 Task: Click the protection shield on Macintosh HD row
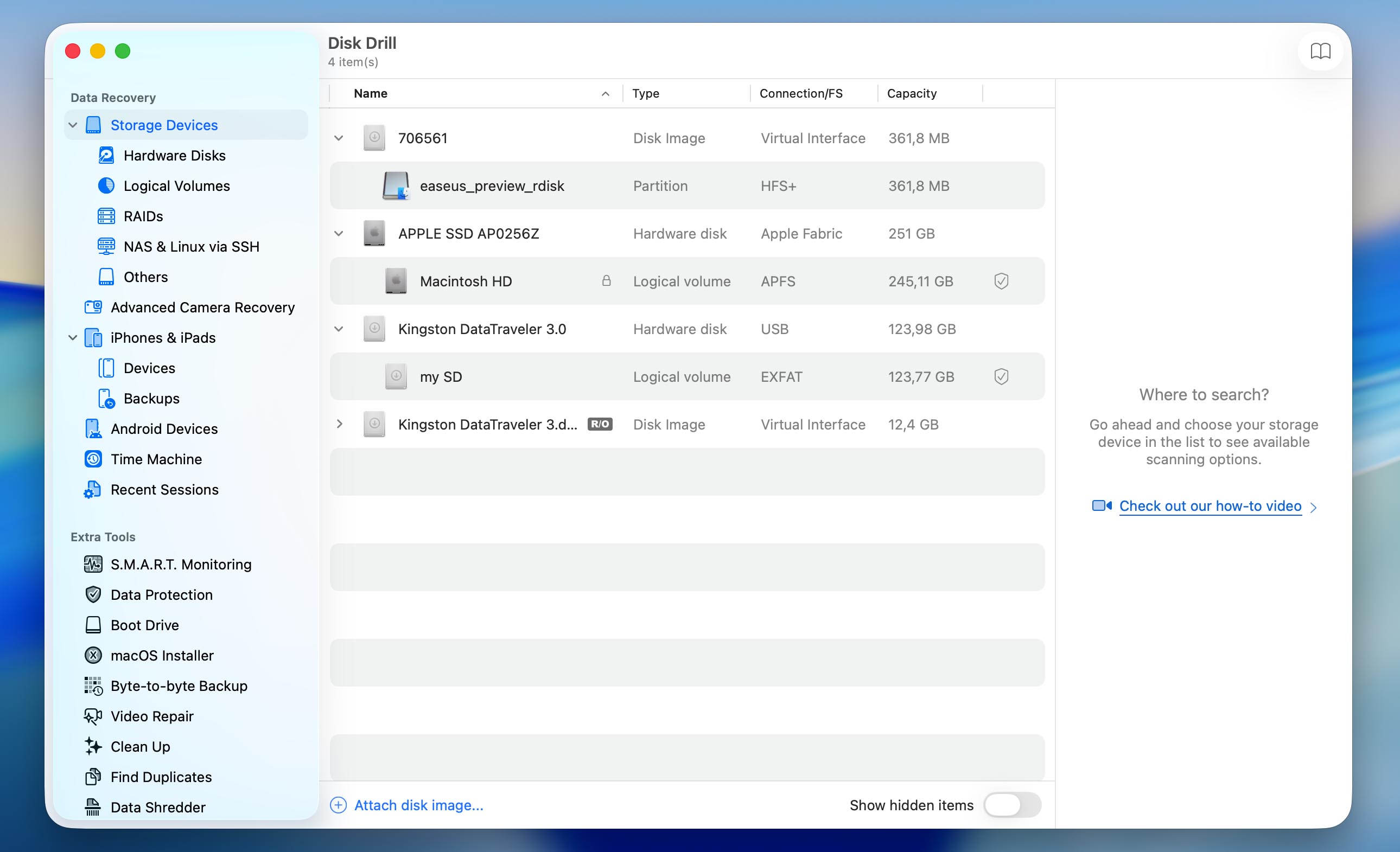(x=1001, y=281)
